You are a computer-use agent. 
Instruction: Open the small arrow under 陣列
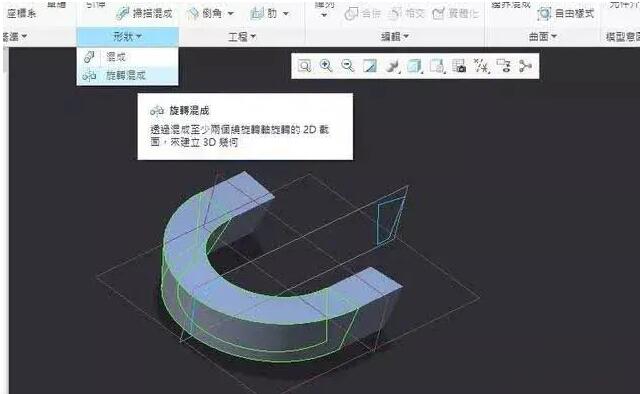point(324,16)
